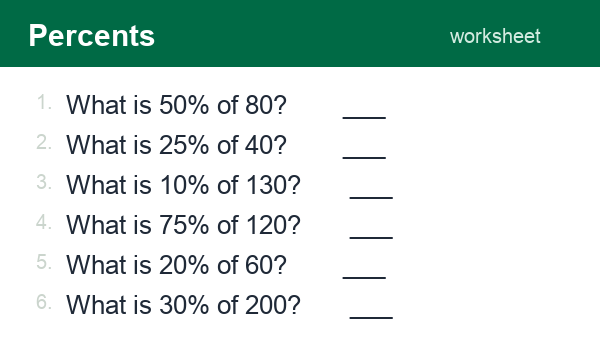
Task: Select question 2 text about 25% of 40
Action: (x=176, y=145)
